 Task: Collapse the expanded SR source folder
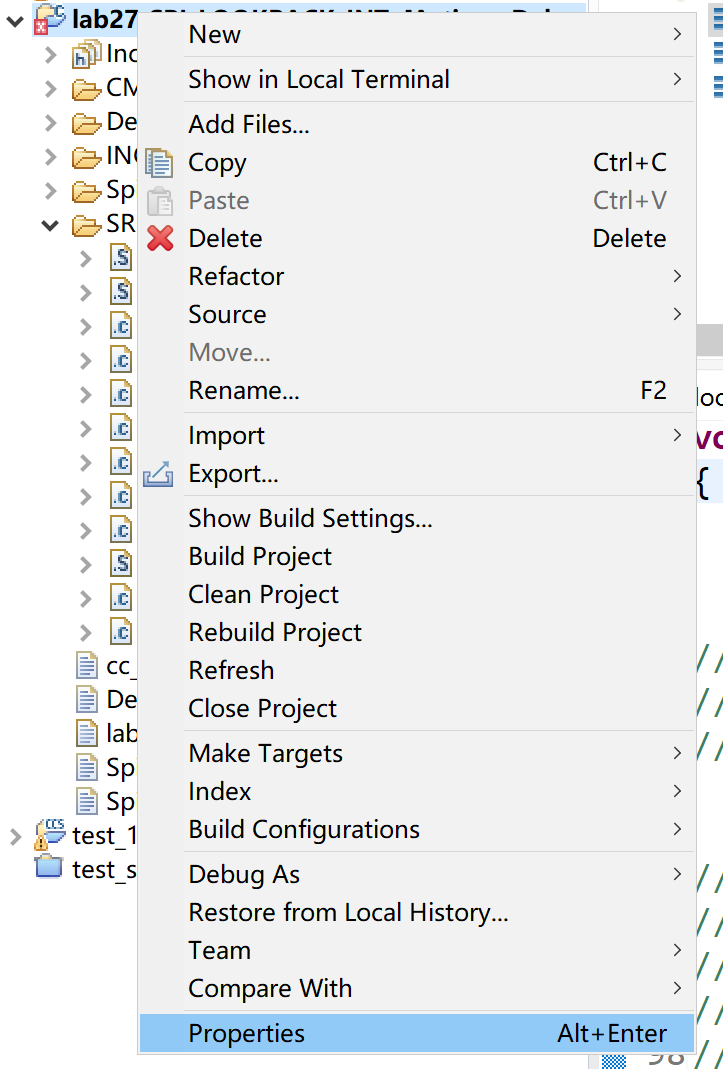click(50, 226)
